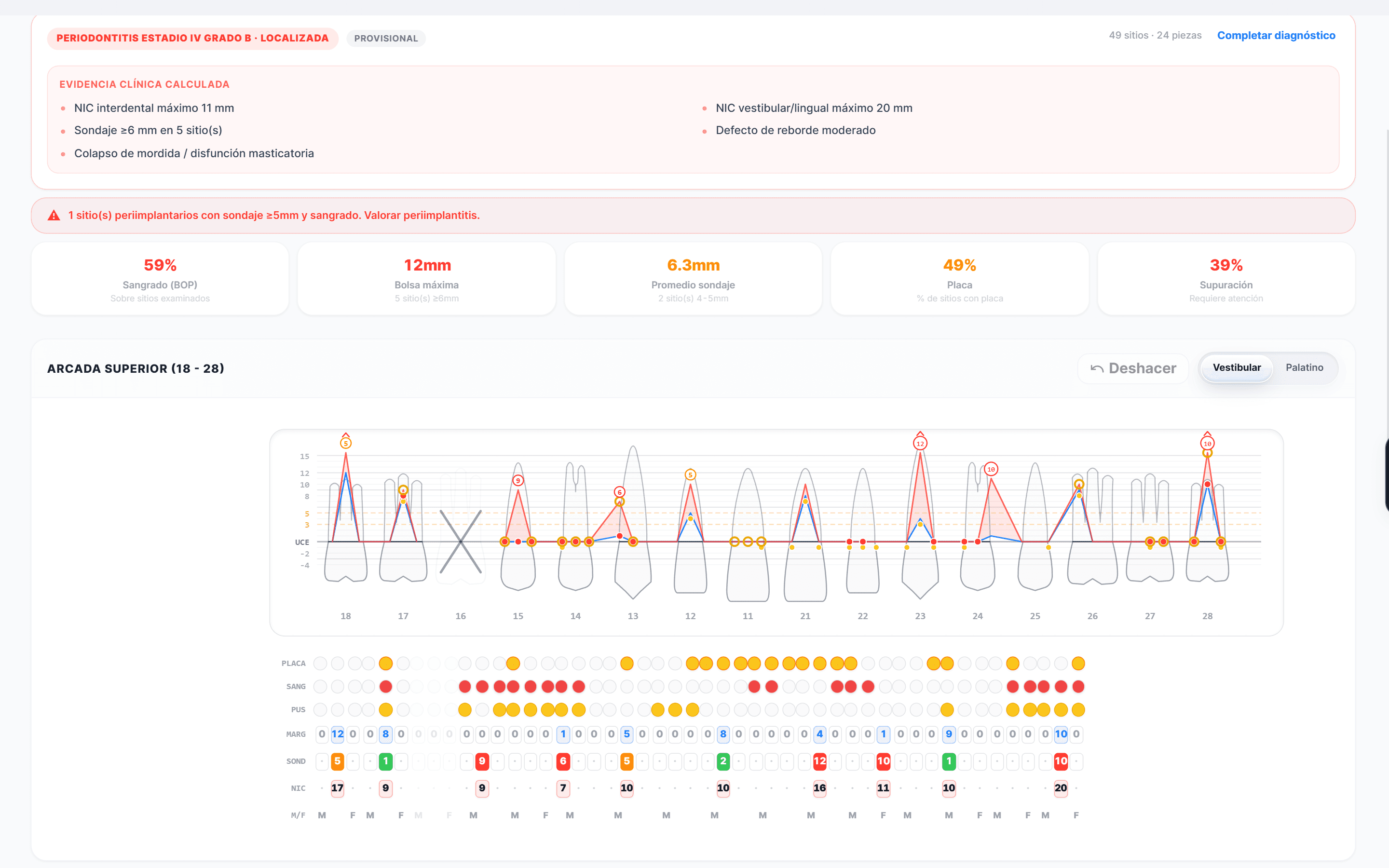
Task: Click the NIC value 17
Action: pyautogui.click(x=338, y=788)
